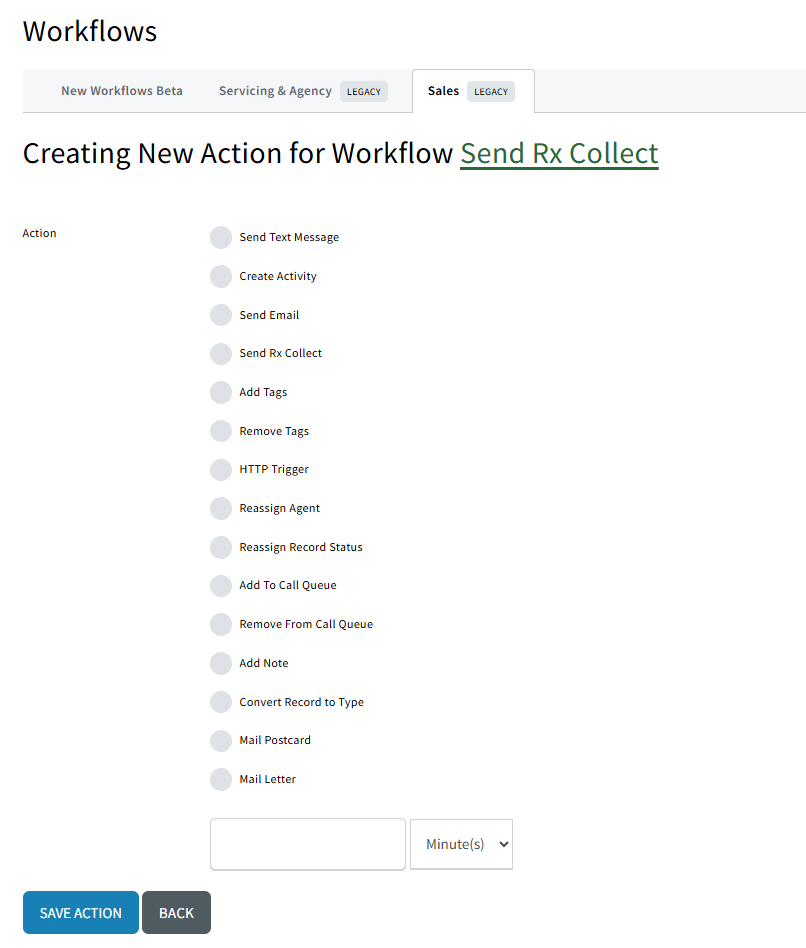The width and height of the screenshot is (806, 948).
Task: Pick the Add To Call Queue action
Action: [221, 586]
